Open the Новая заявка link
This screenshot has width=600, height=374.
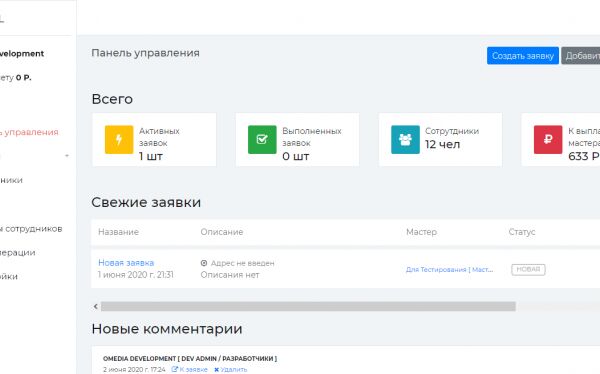click(x=126, y=263)
